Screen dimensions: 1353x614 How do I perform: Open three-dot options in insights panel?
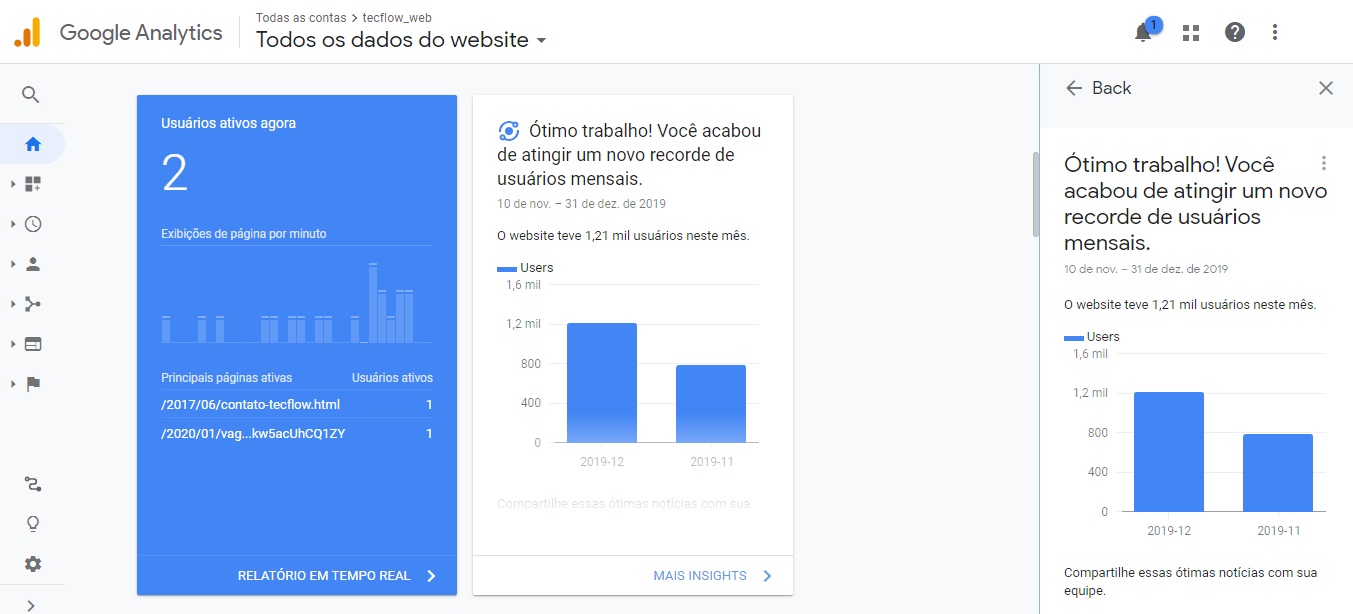(x=1324, y=163)
